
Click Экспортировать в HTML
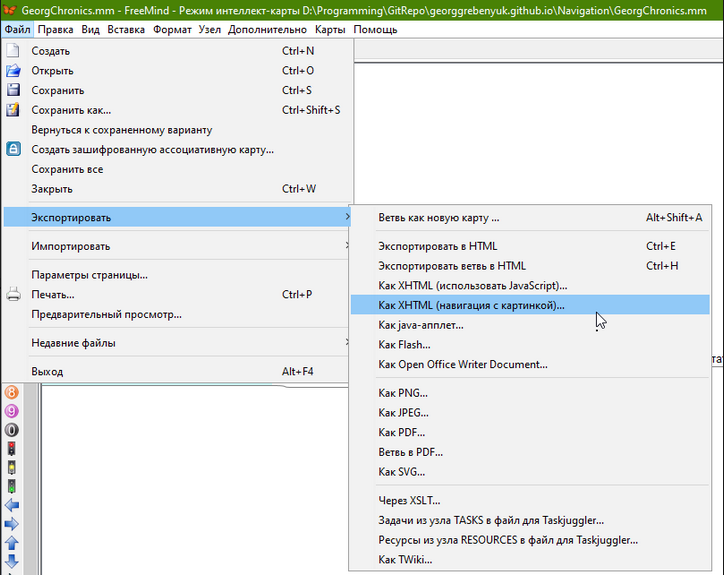(x=437, y=246)
